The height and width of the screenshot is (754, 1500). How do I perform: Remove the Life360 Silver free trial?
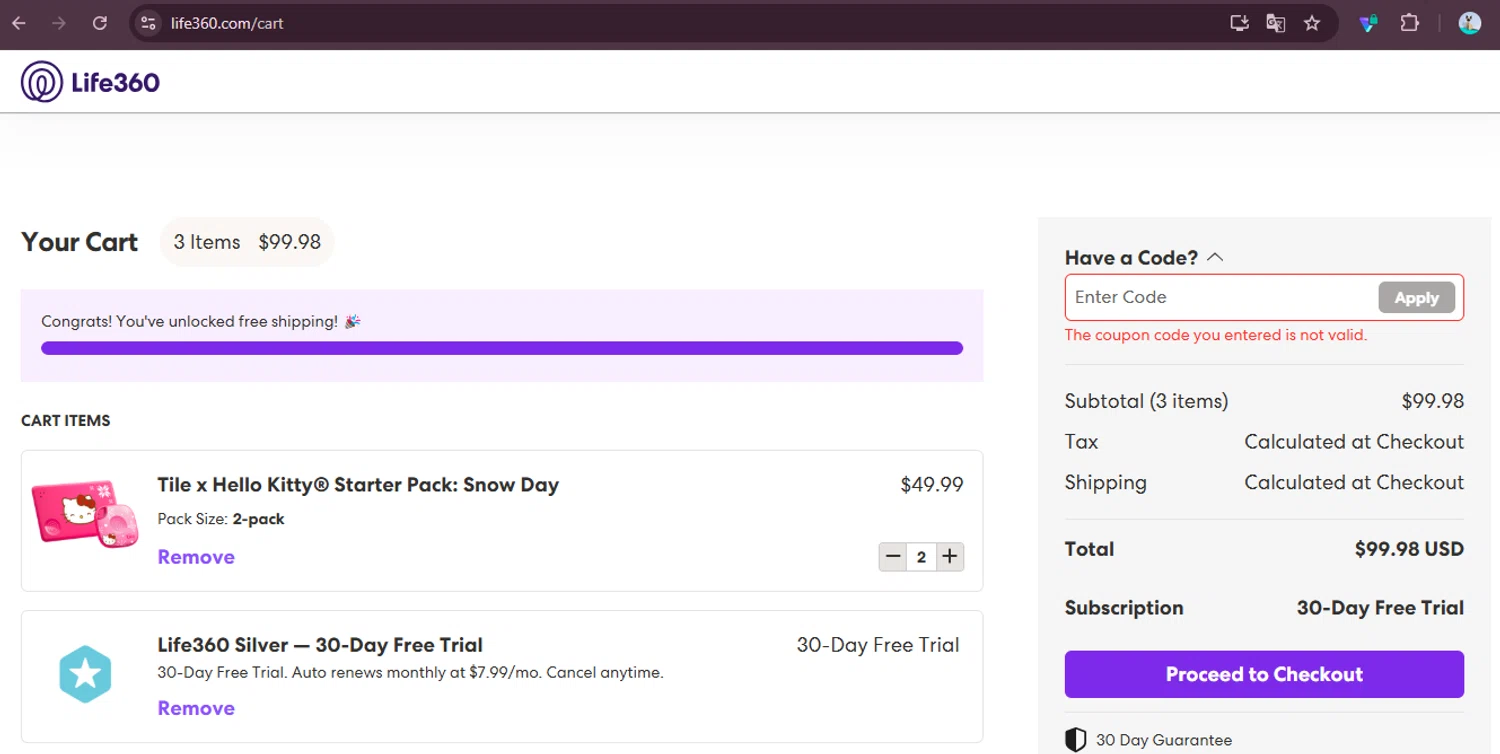[x=196, y=708]
